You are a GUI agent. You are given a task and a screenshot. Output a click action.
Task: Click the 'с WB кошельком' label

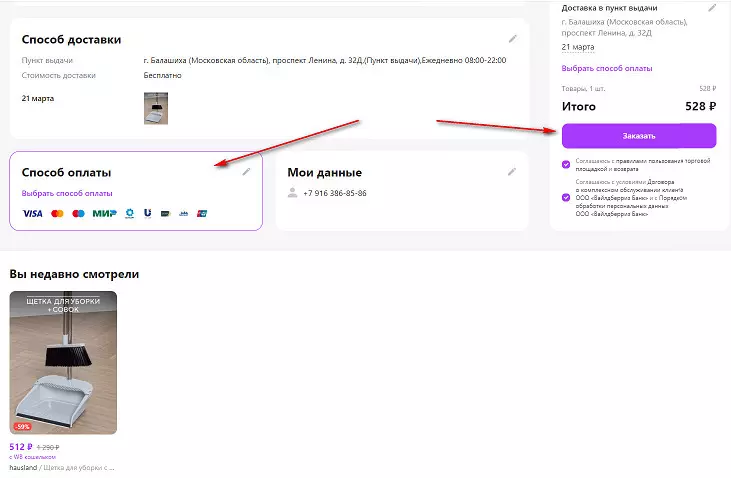pos(33,457)
